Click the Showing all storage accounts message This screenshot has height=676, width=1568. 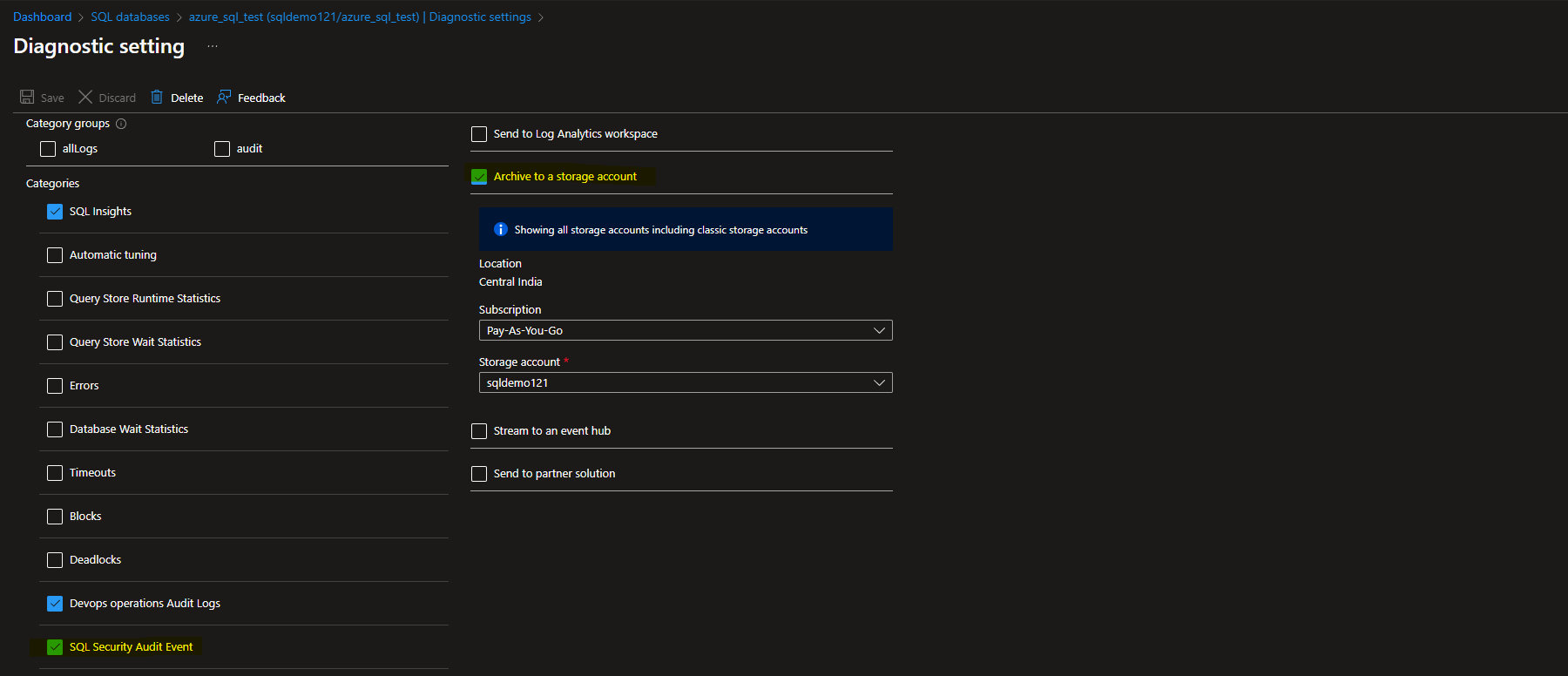click(660, 230)
